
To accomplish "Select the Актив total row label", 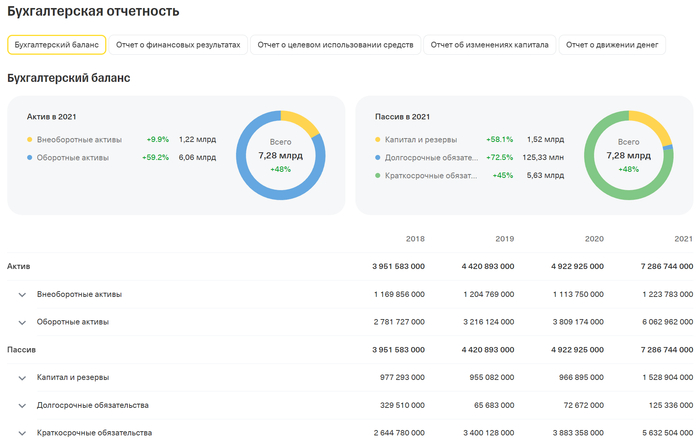I will [x=18, y=267].
